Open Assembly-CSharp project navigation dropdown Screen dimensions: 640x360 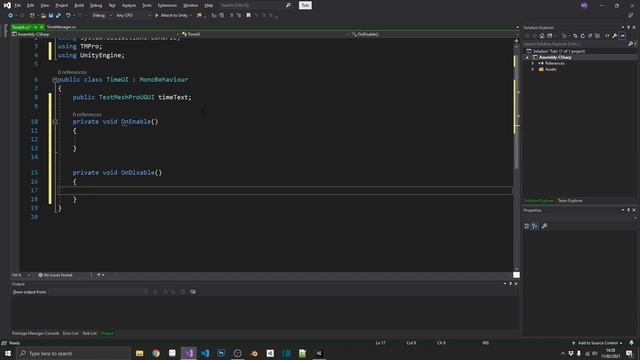pyautogui.click(x=96, y=34)
